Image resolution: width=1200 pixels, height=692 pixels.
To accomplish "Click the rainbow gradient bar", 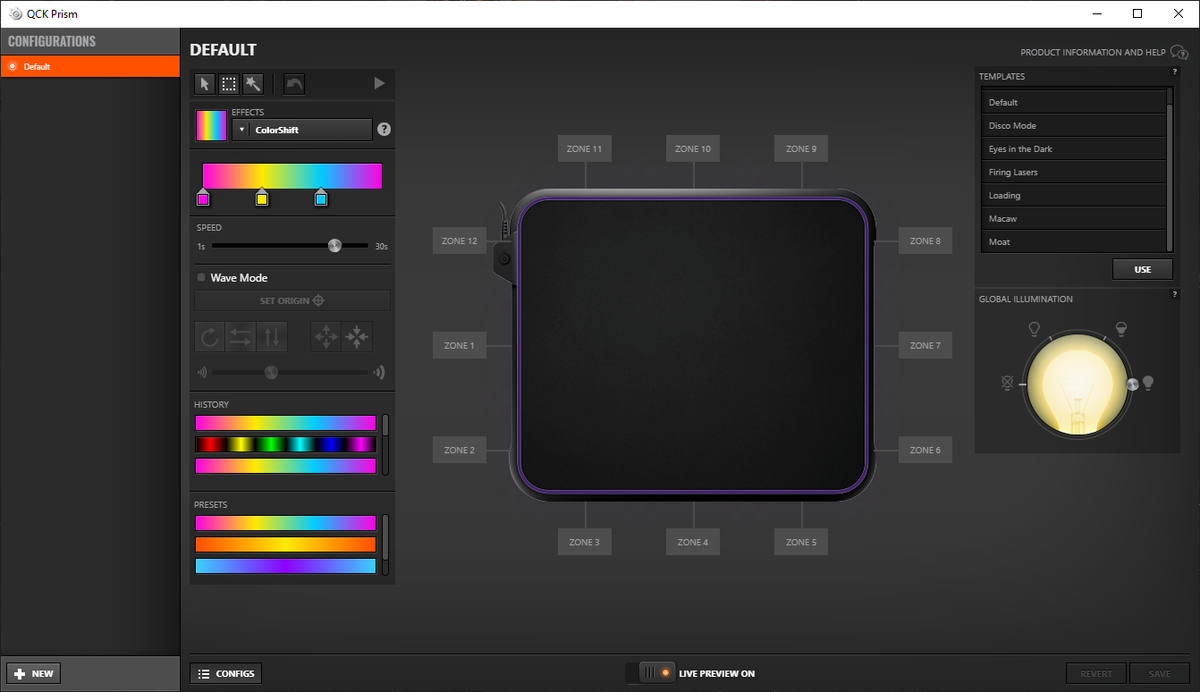I will (292, 176).
